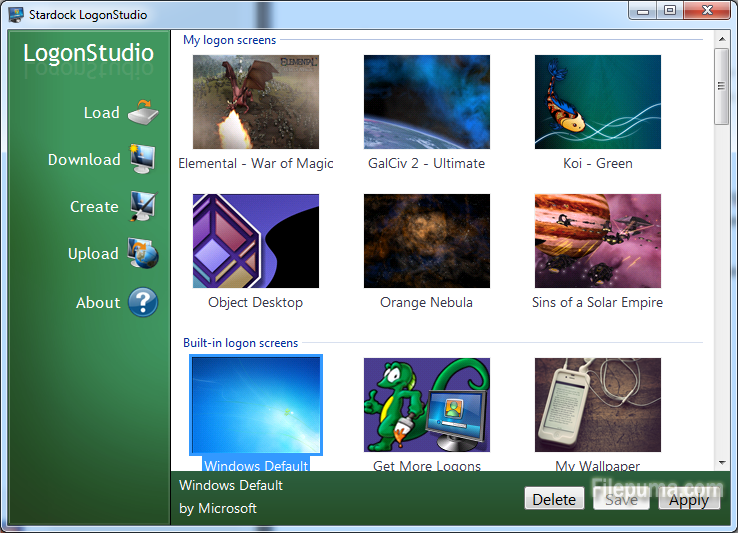Click the Load text label in sidebar

(x=101, y=113)
